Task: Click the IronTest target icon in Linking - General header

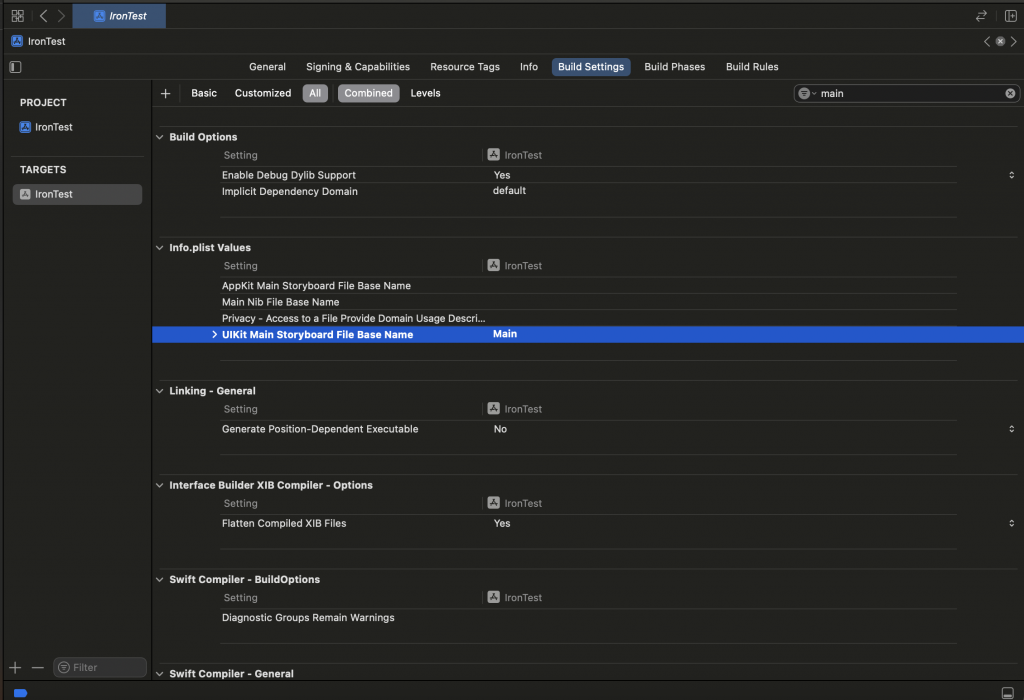Action: (x=494, y=408)
